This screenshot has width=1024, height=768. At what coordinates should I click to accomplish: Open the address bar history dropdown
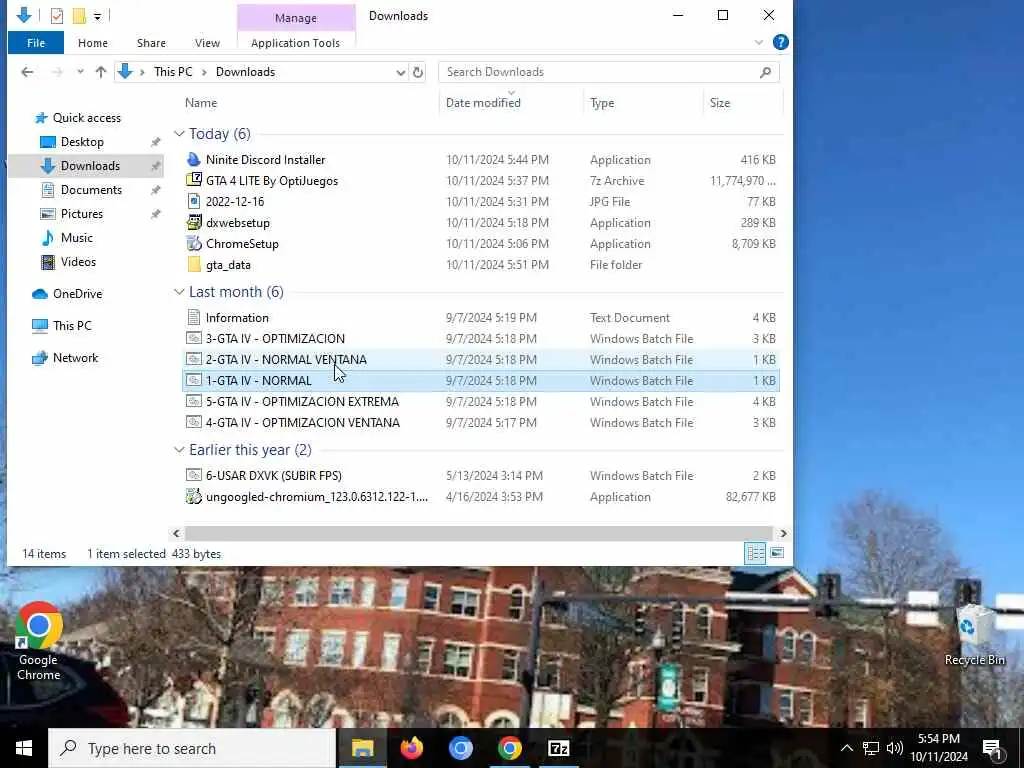click(400, 72)
